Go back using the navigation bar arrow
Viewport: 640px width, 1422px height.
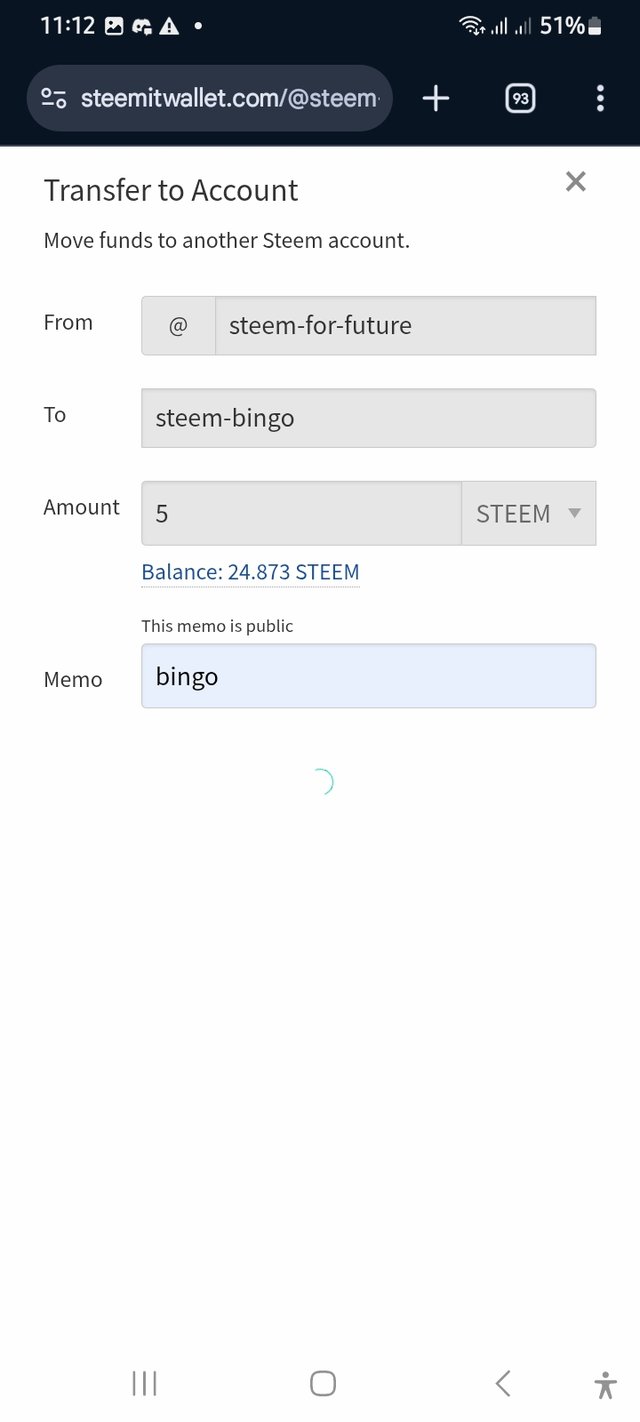(503, 1383)
